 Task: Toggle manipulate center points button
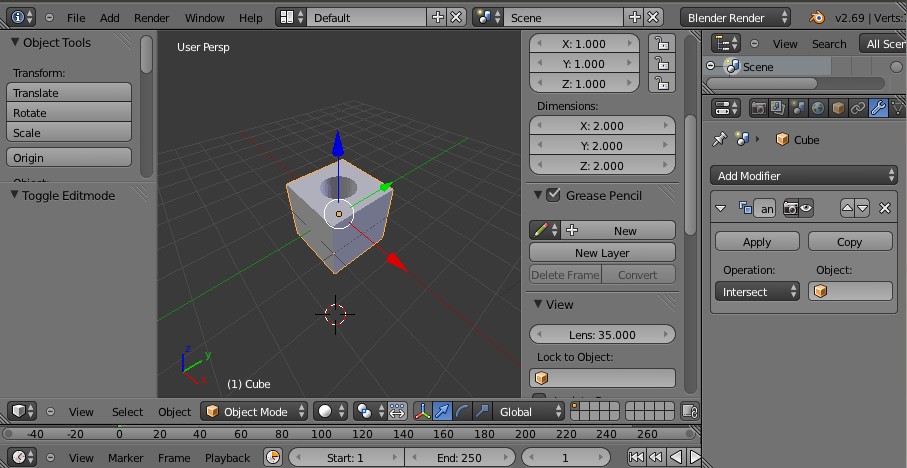click(x=397, y=411)
